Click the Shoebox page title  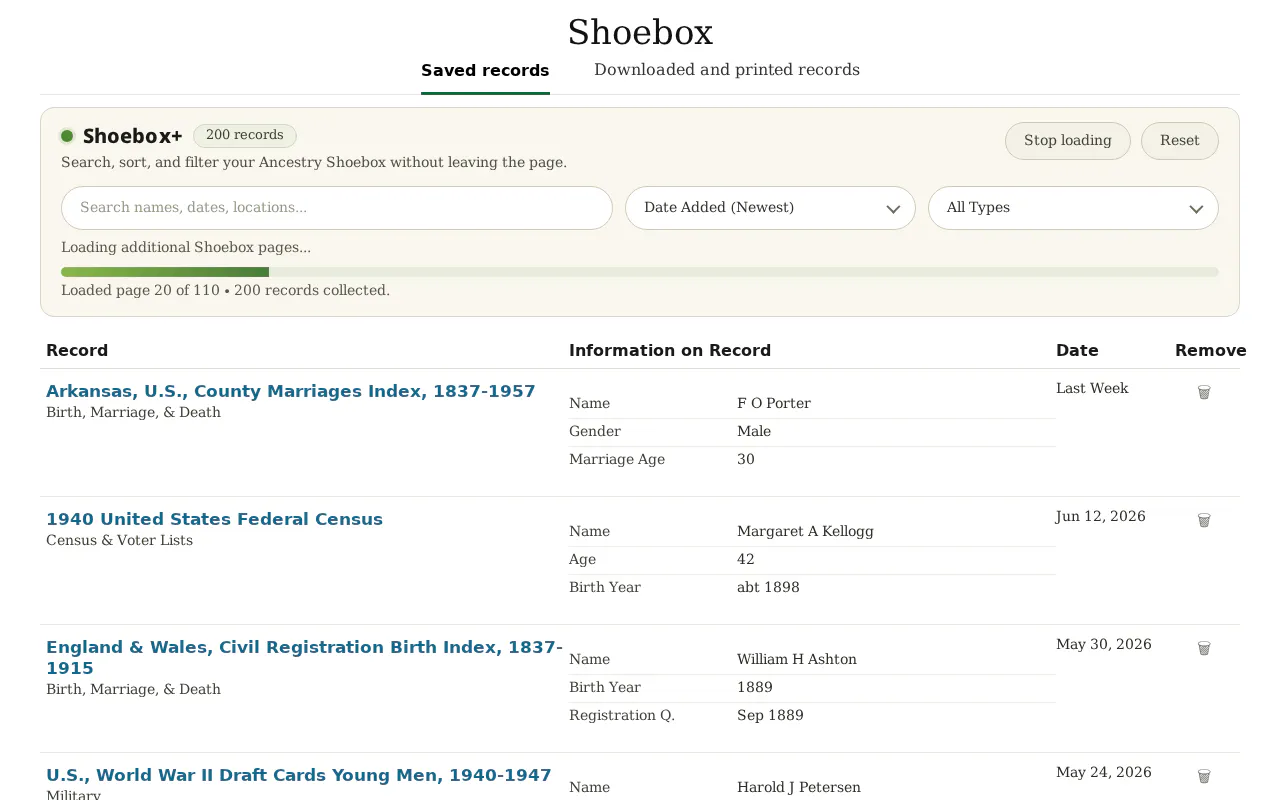[x=640, y=32]
